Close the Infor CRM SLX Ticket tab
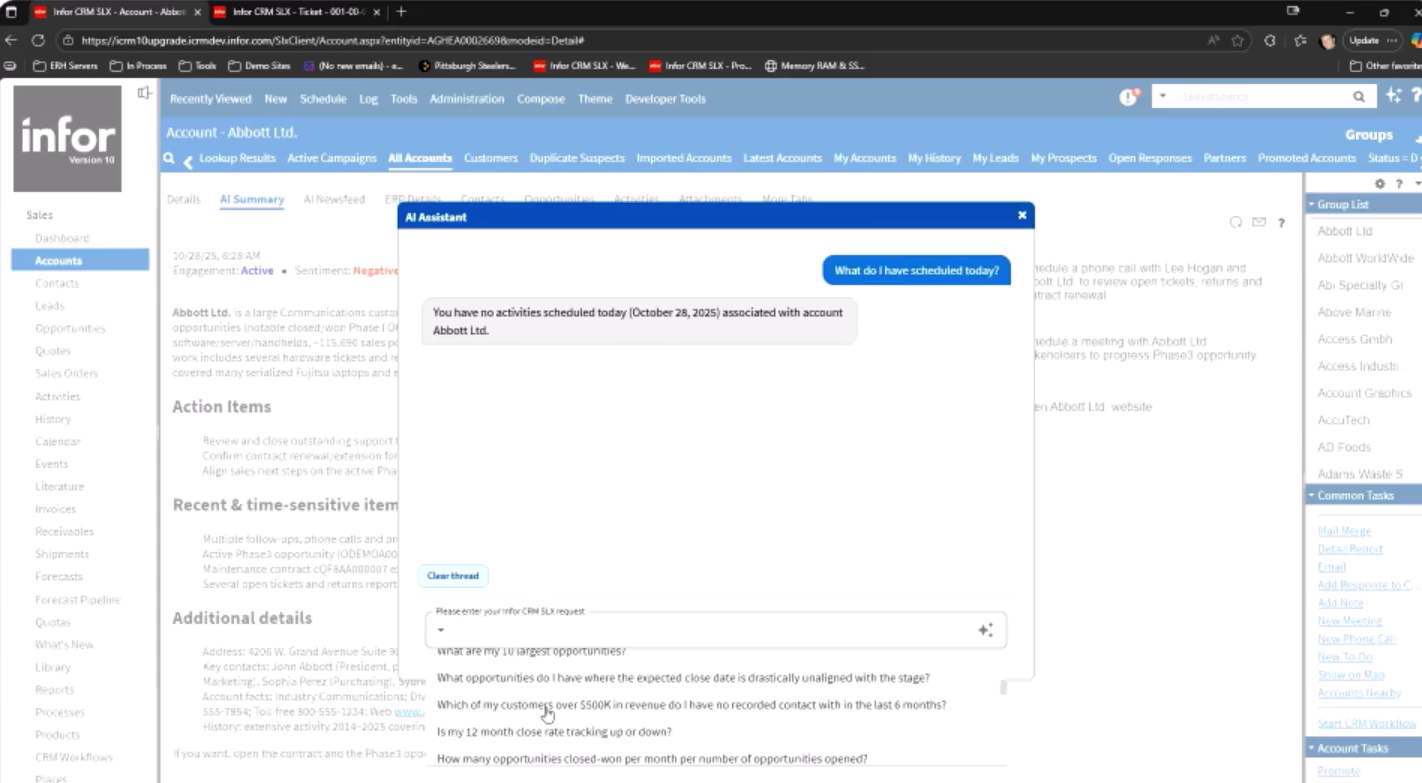Viewport: 1422px width, 783px height. pyautogui.click(x=379, y=12)
